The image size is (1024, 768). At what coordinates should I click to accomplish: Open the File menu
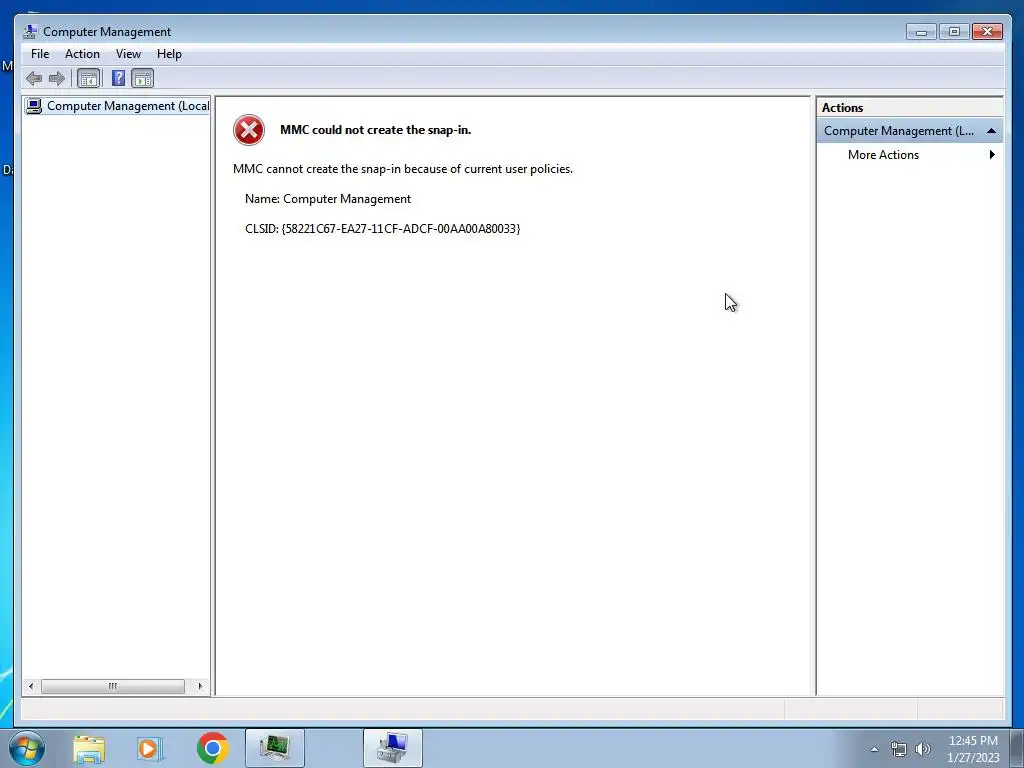coord(40,54)
